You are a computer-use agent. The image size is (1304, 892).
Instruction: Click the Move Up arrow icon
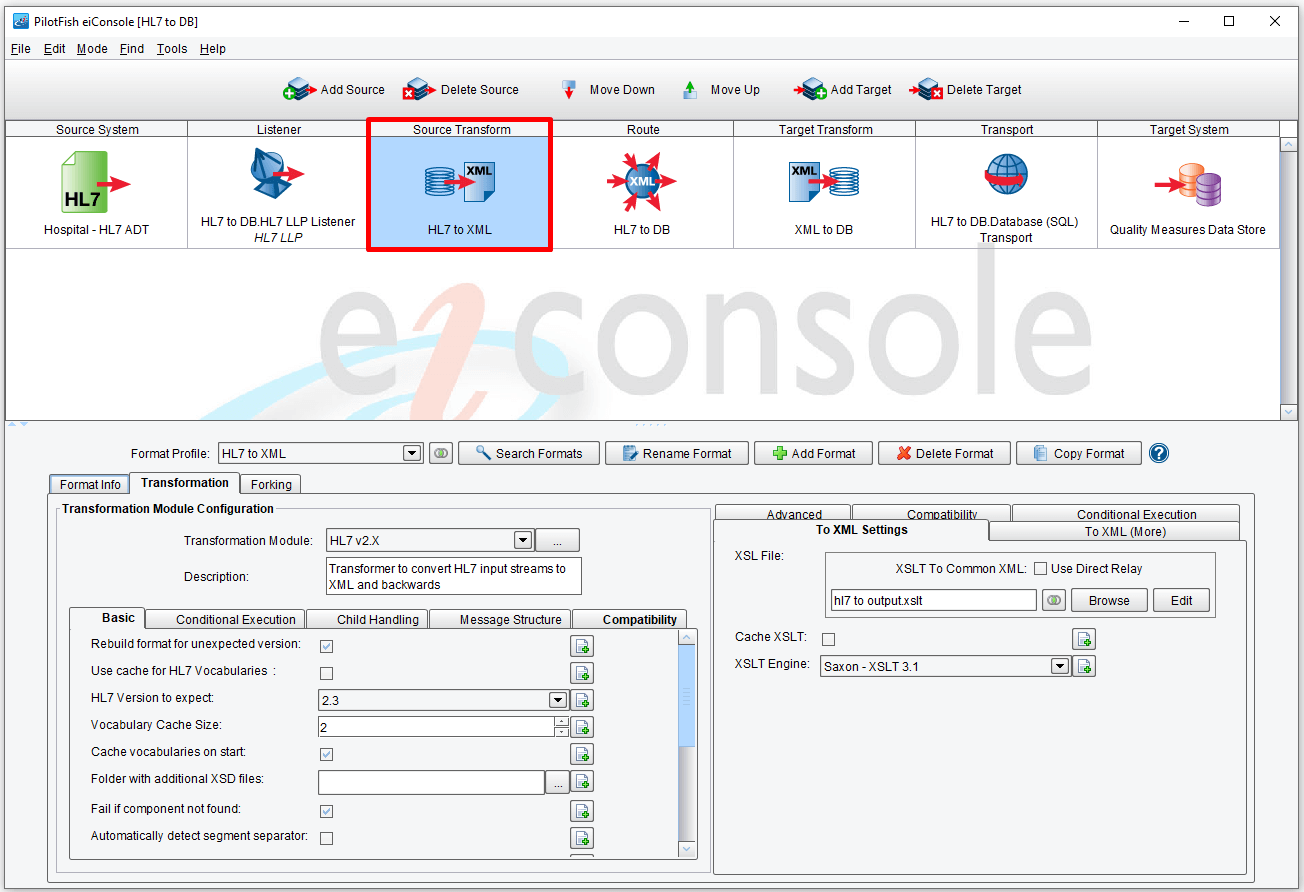tap(690, 90)
